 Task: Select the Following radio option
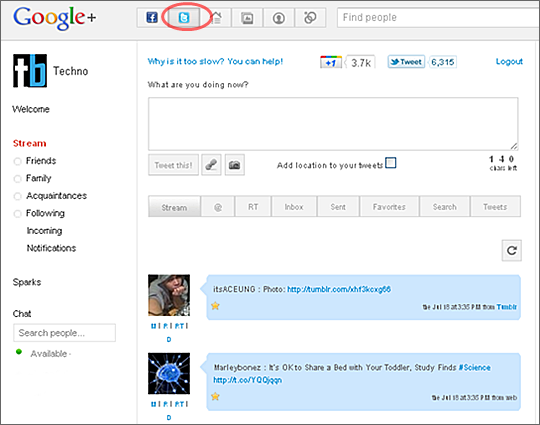click(x=17, y=214)
